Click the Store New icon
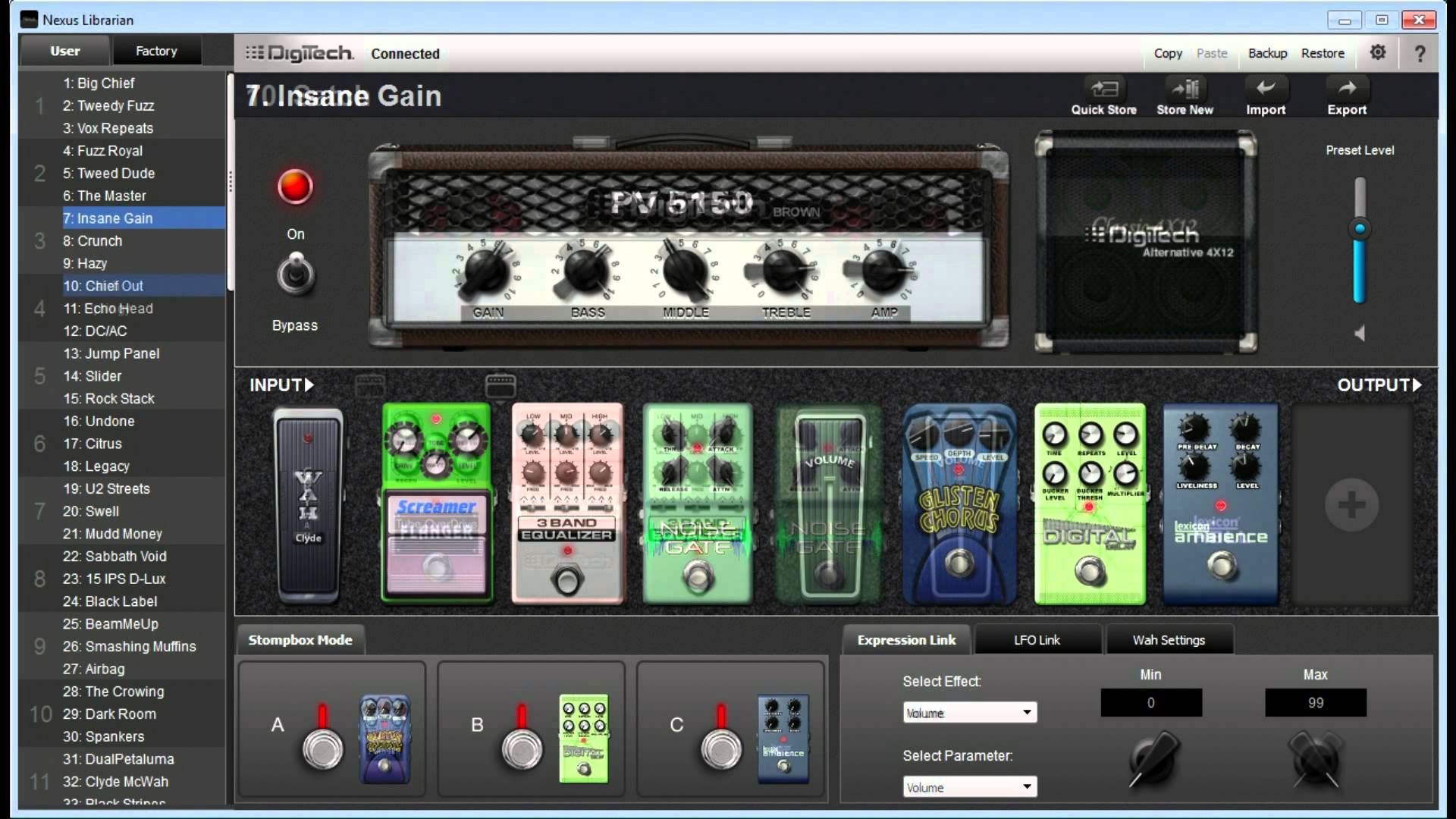 [x=1185, y=89]
